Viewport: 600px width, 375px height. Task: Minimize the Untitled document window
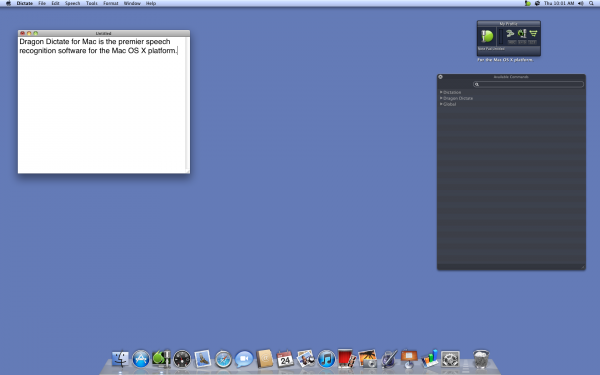point(29,33)
